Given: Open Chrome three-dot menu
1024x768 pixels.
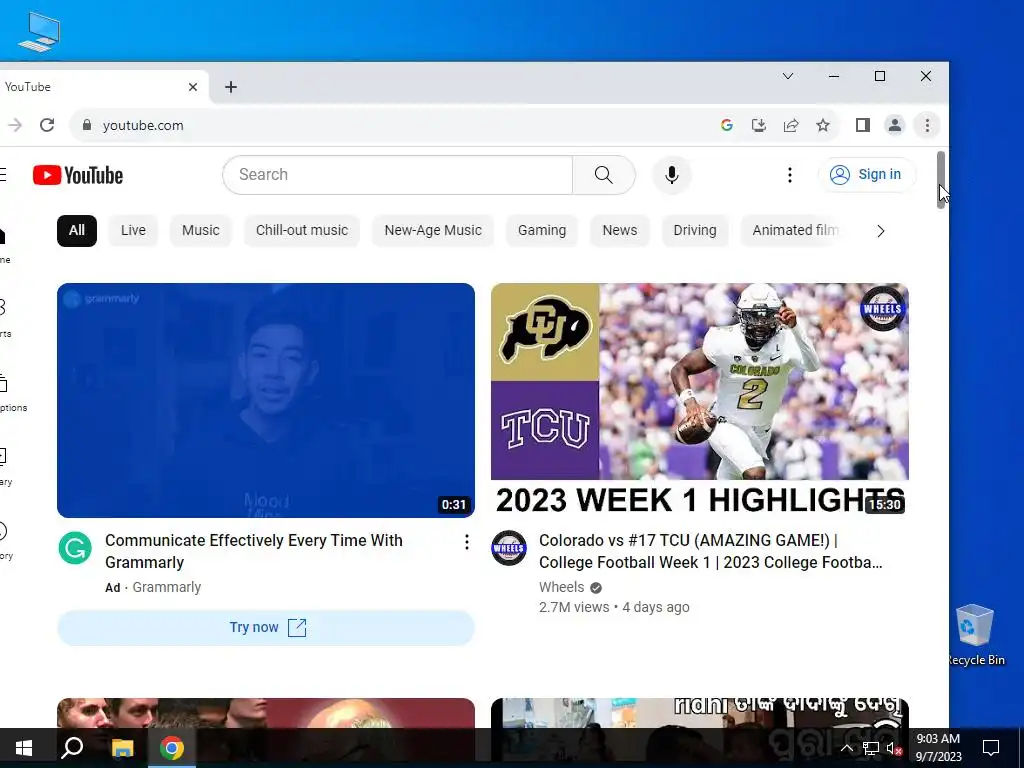Looking at the screenshot, I should [927, 125].
